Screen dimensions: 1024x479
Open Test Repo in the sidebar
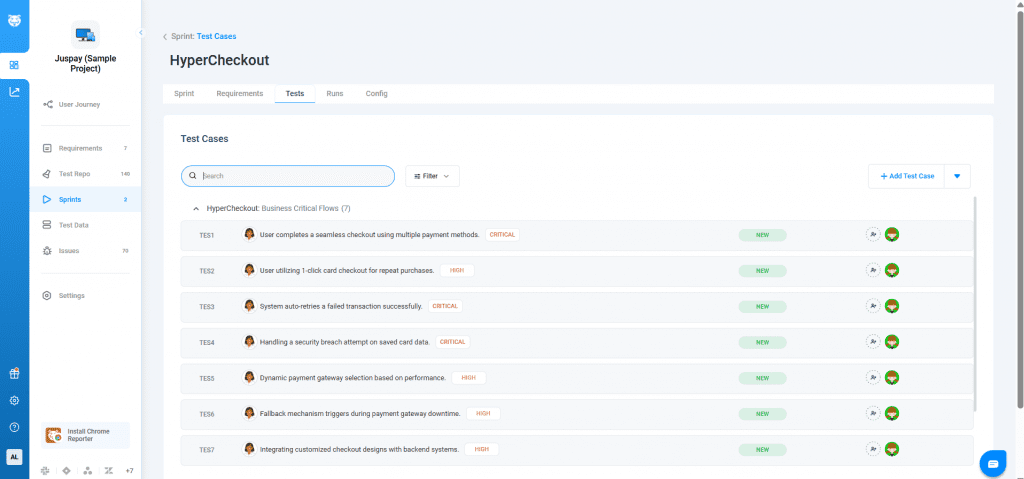(74, 173)
